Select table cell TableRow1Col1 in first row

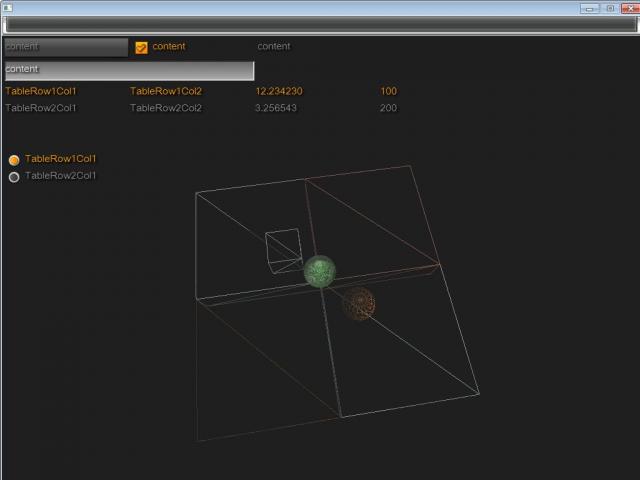pos(41,91)
